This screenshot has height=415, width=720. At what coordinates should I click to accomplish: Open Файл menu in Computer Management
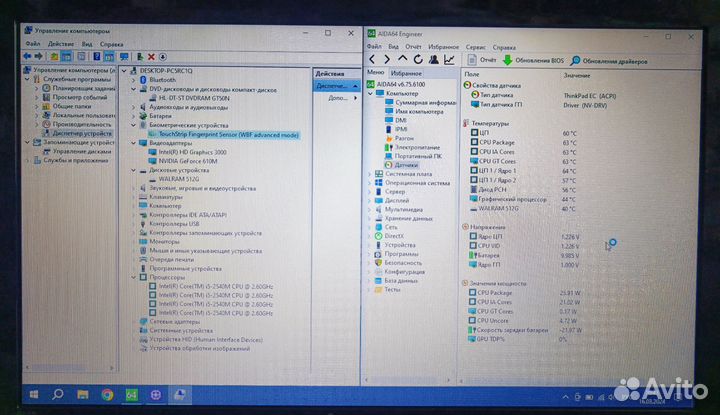(33, 44)
